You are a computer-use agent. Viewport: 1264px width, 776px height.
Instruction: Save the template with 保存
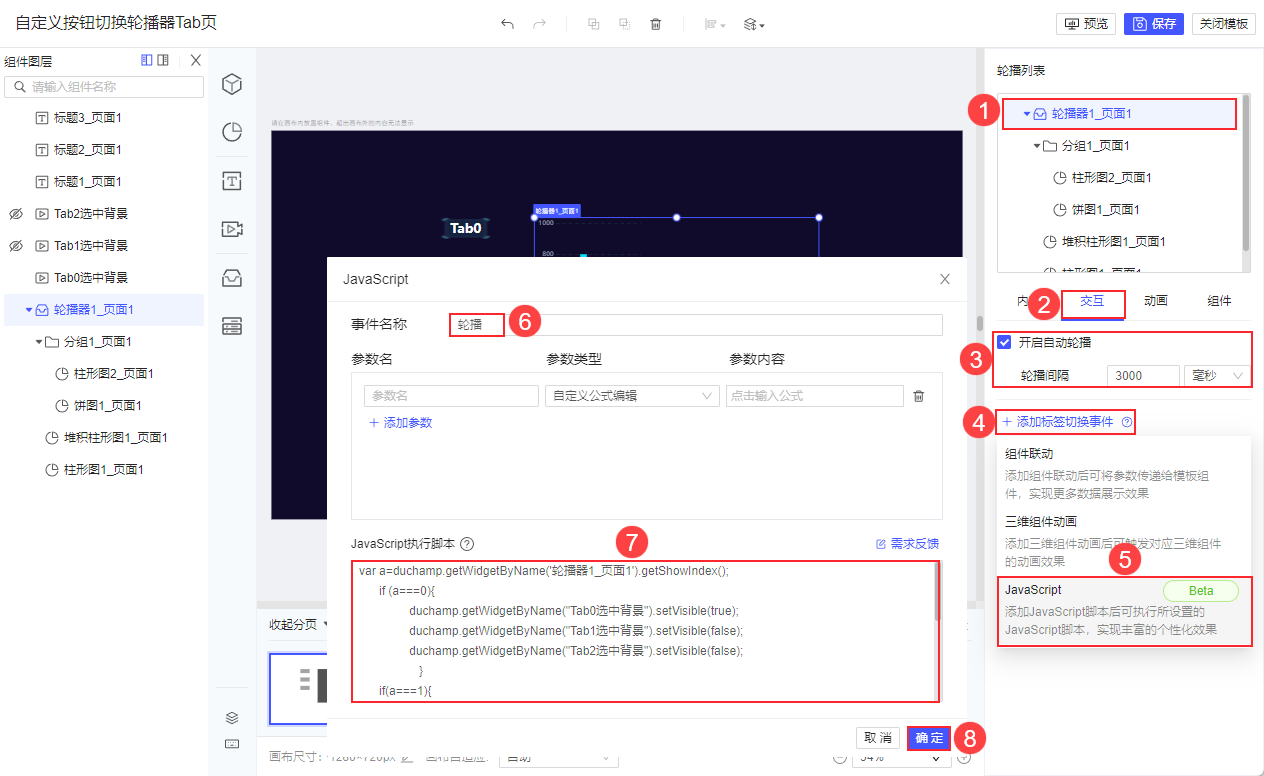[x=1154, y=24]
